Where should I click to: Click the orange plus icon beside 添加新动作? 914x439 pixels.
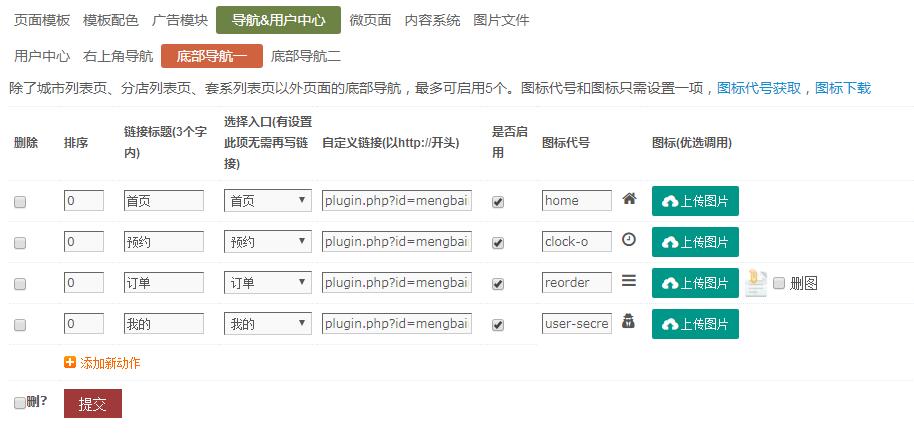[70, 363]
